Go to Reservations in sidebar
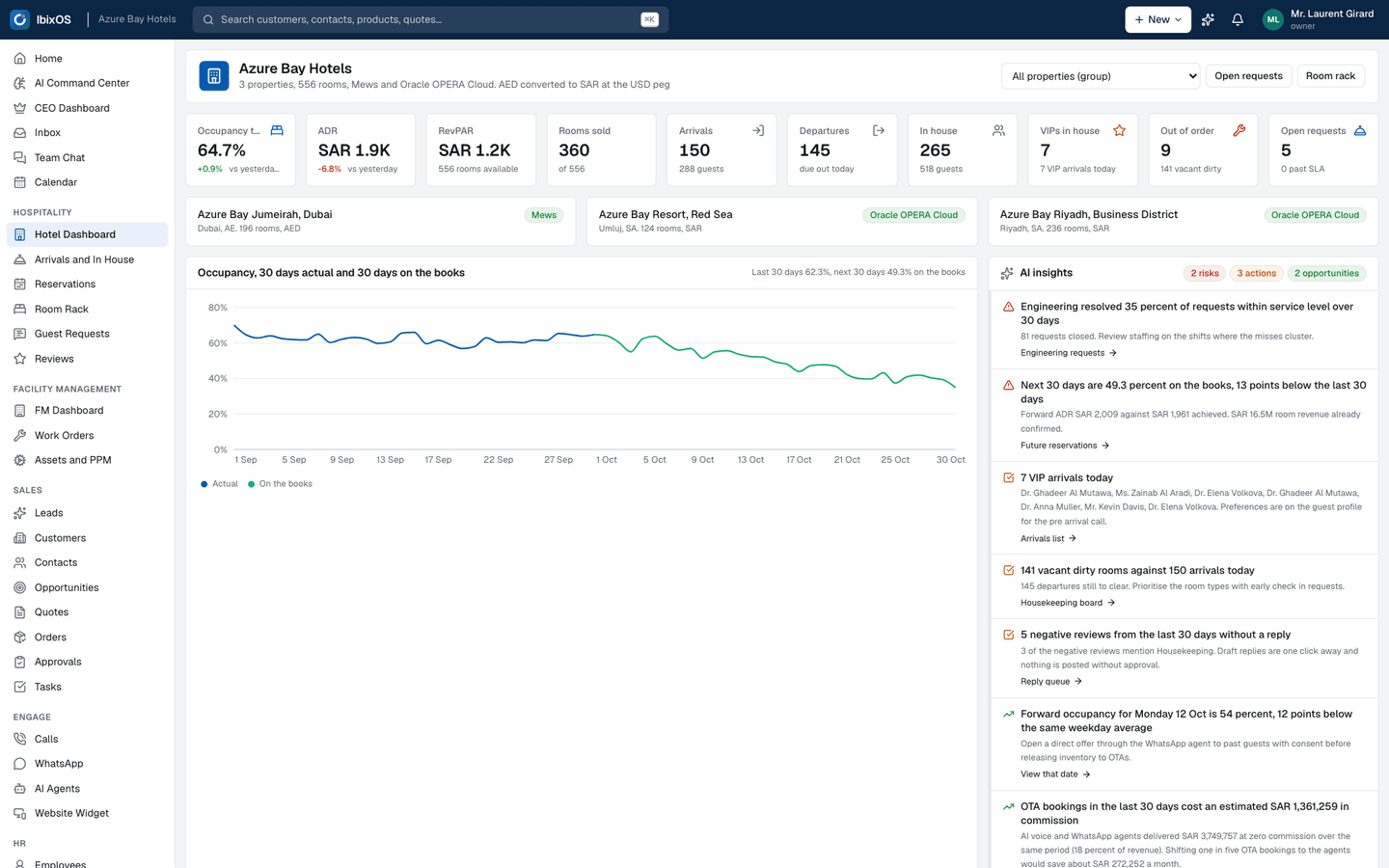 (x=87, y=285)
